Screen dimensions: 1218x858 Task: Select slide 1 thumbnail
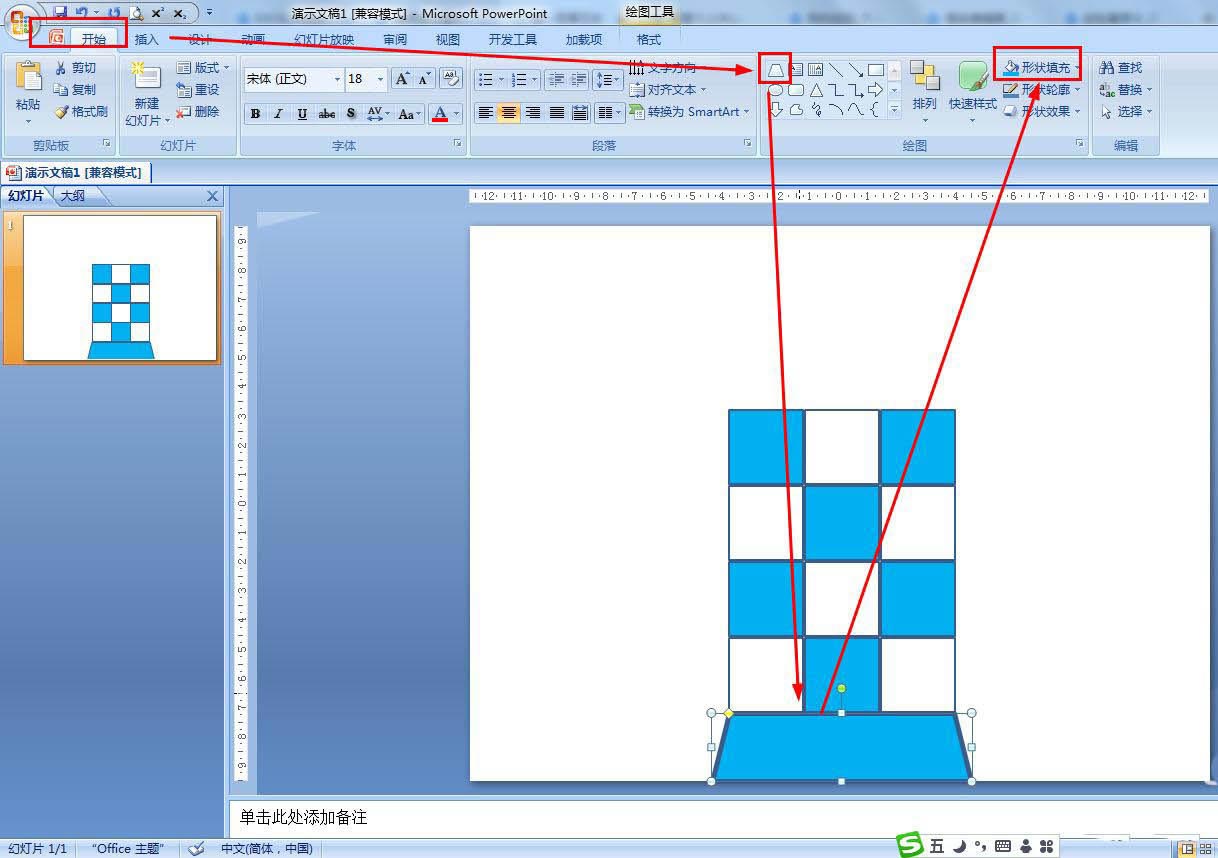point(120,288)
